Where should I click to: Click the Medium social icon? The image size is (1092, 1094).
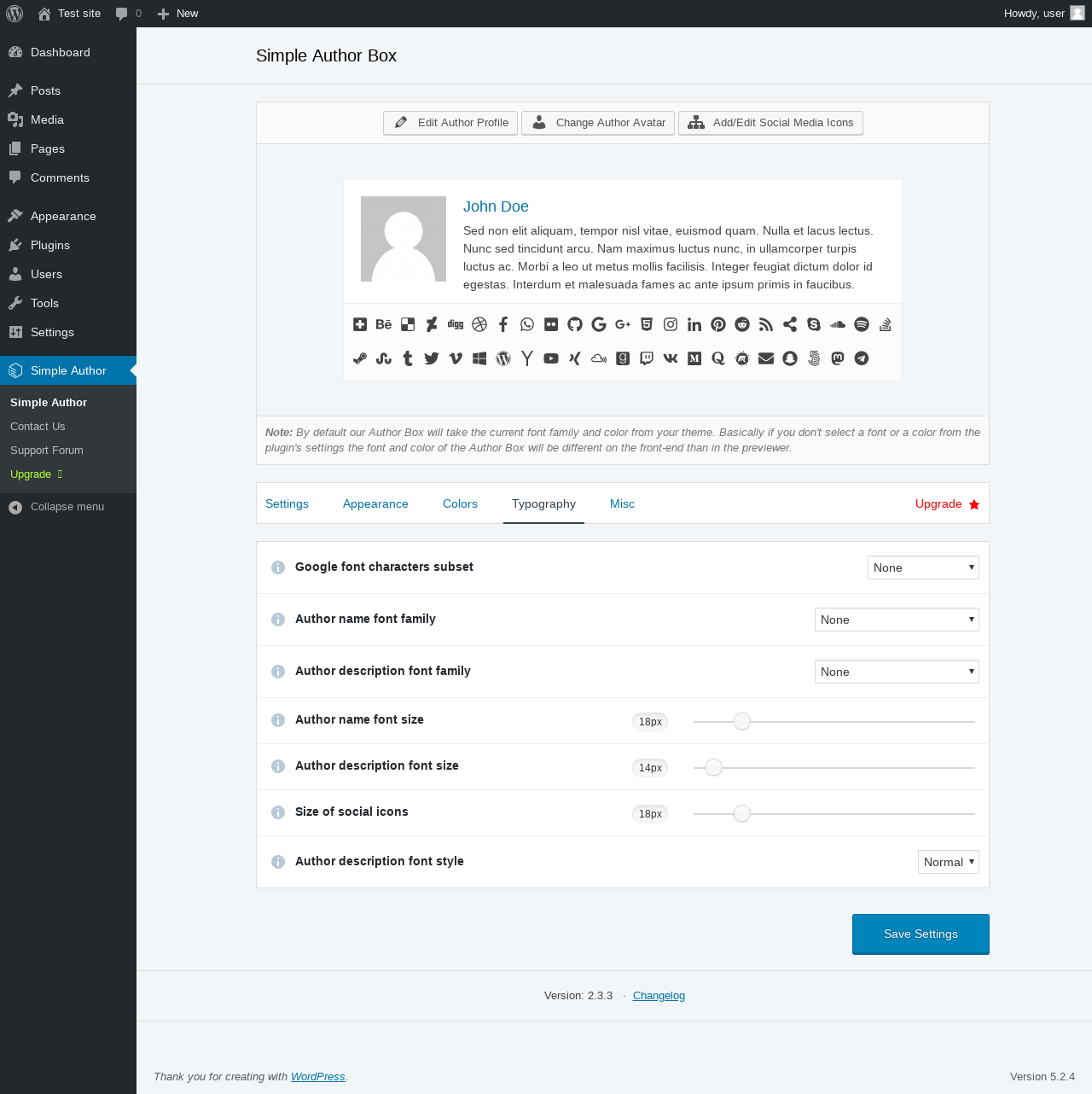694,358
